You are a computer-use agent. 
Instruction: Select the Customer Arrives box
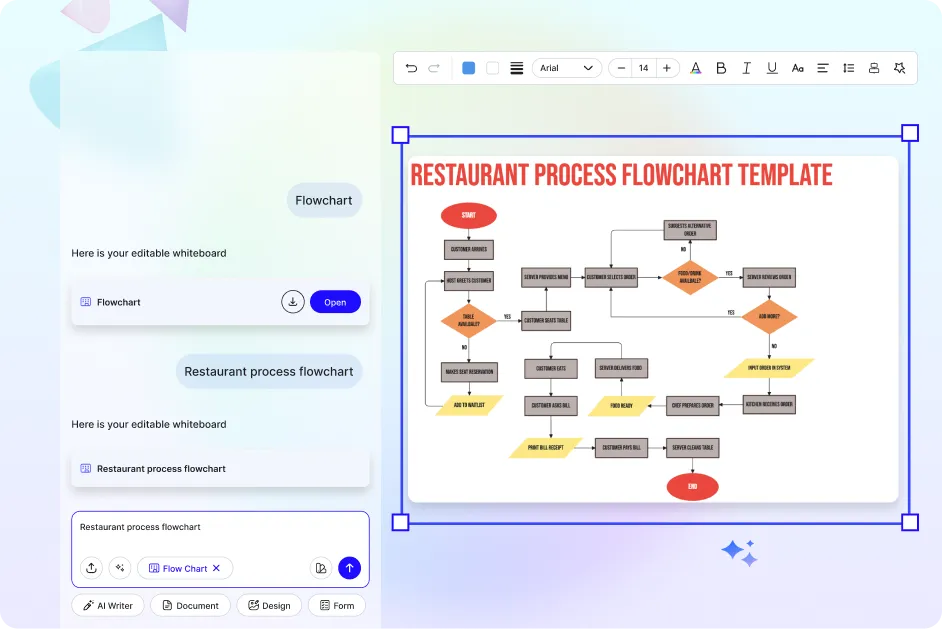pyautogui.click(x=469, y=249)
